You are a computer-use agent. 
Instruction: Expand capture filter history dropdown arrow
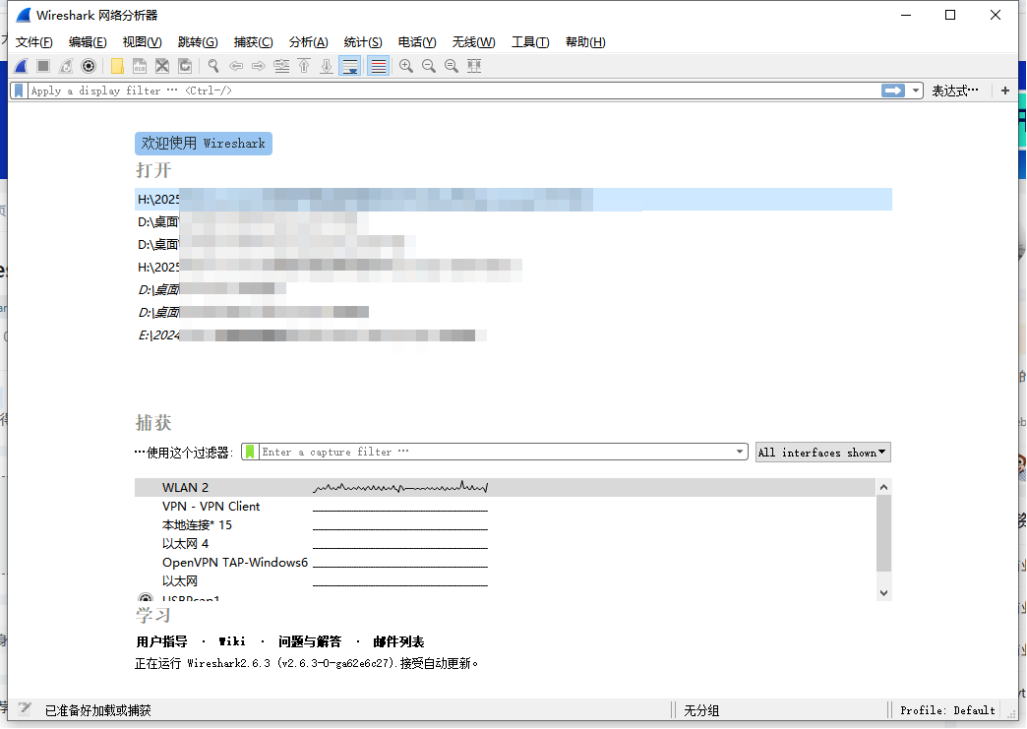[x=739, y=452]
